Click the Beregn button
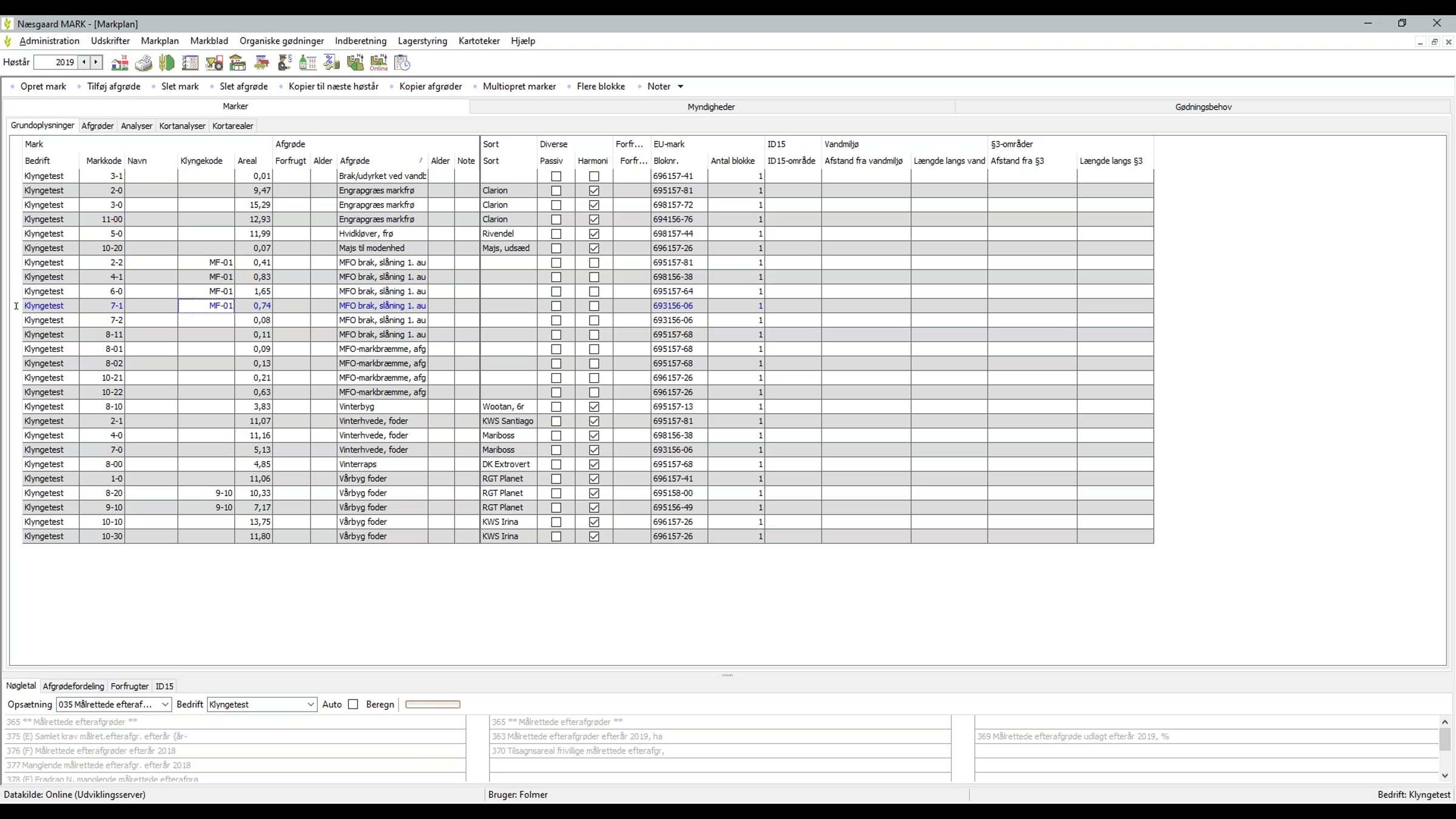Screen dimensions: 1456x819 [380, 704]
